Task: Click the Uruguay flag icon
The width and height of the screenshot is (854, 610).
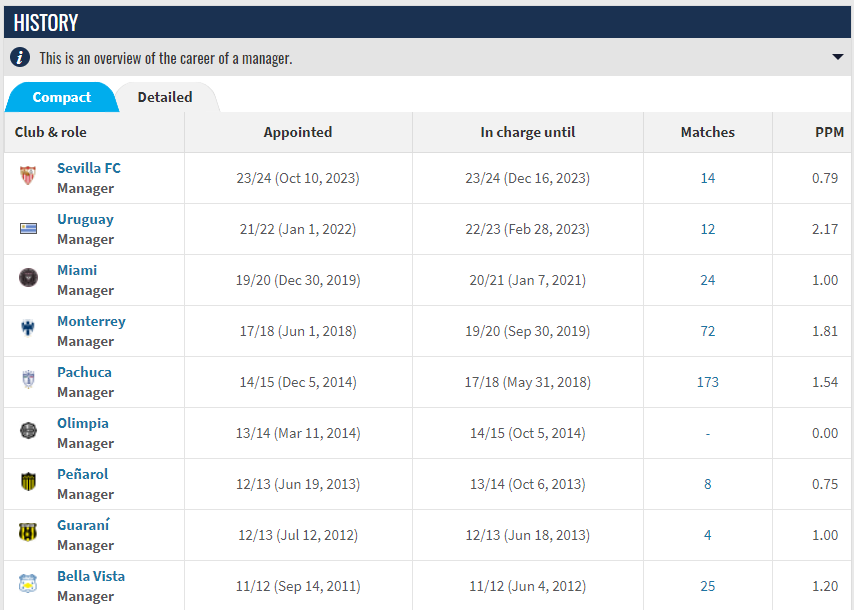Action: pos(28,229)
